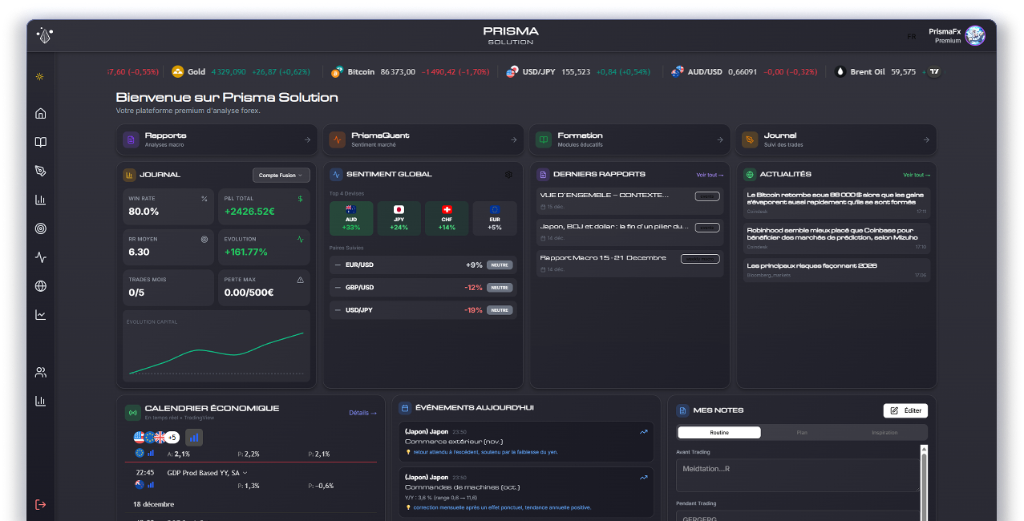The image size is (1024, 521).
Task: Open the Home icon in sidebar
Action: [x=40, y=114]
